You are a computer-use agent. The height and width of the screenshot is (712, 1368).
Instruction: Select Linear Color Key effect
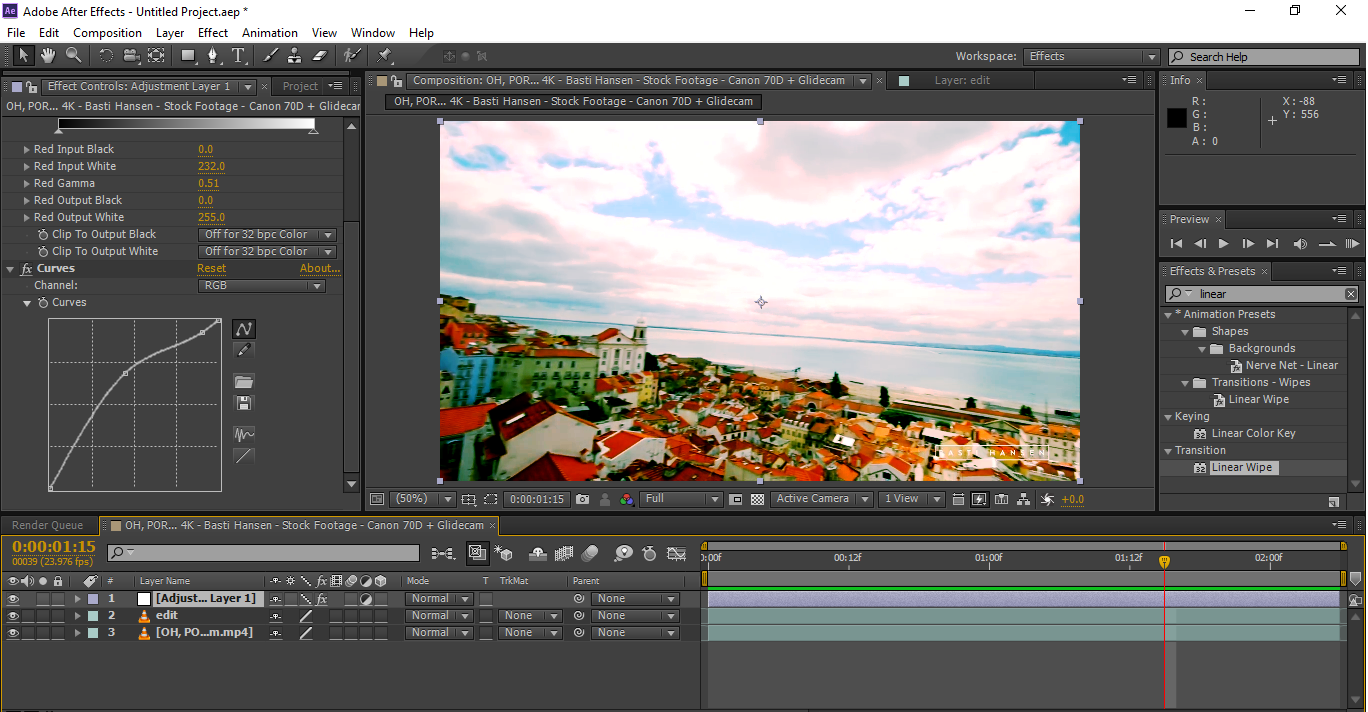pyautogui.click(x=1253, y=434)
